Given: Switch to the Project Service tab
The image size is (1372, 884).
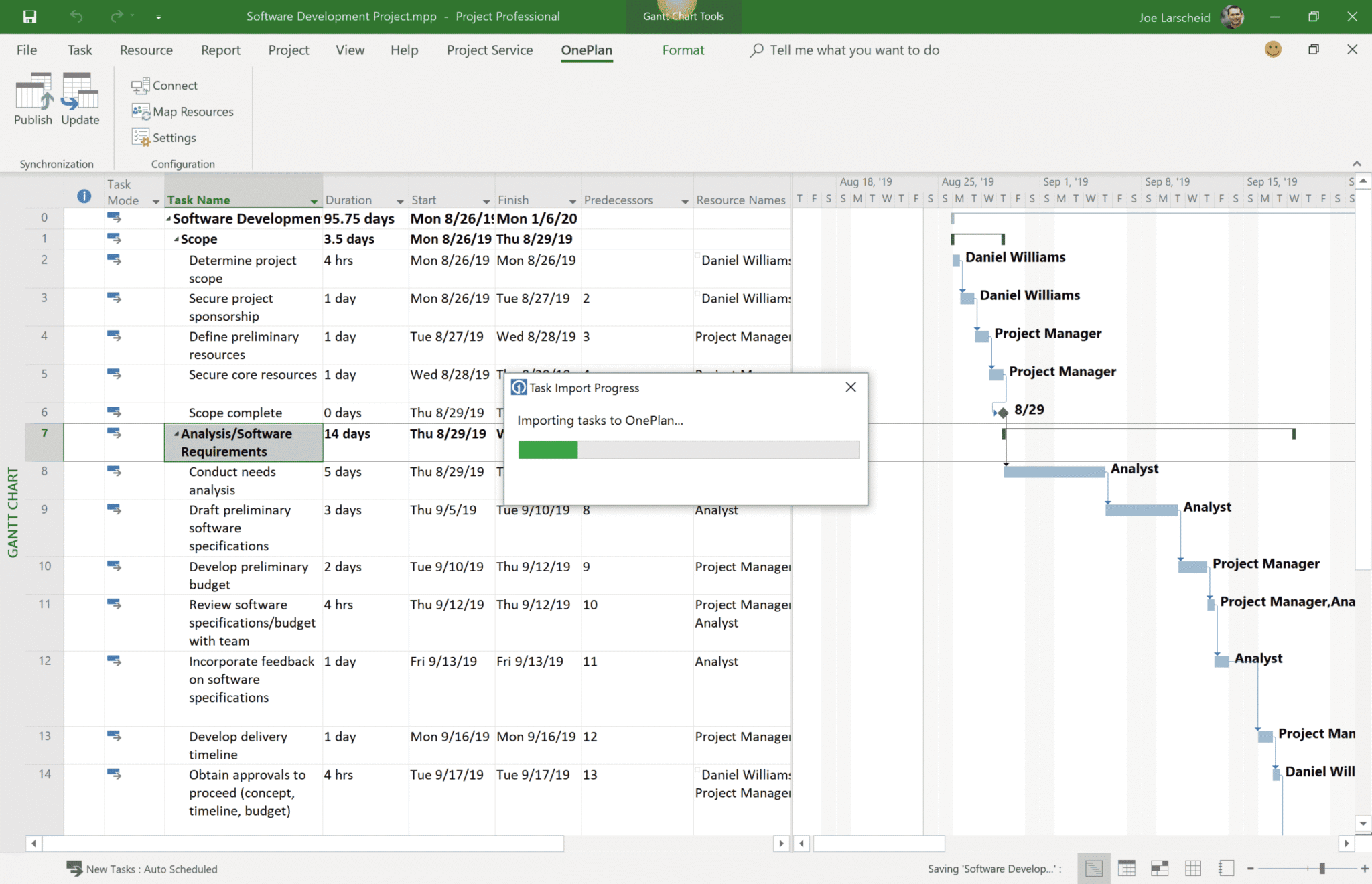Looking at the screenshot, I should pos(490,50).
